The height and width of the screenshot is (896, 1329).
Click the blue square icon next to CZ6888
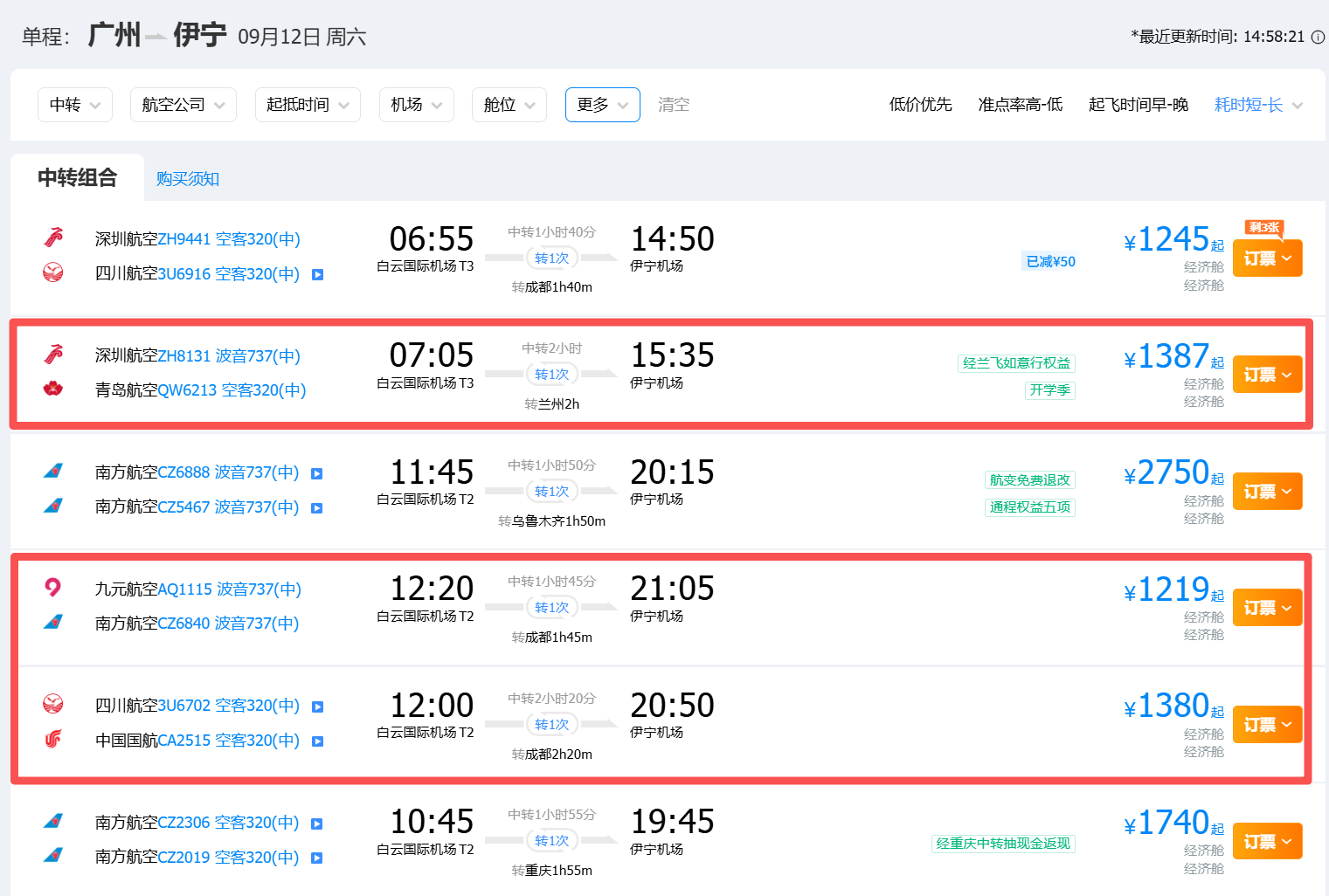(x=317, y=473)
